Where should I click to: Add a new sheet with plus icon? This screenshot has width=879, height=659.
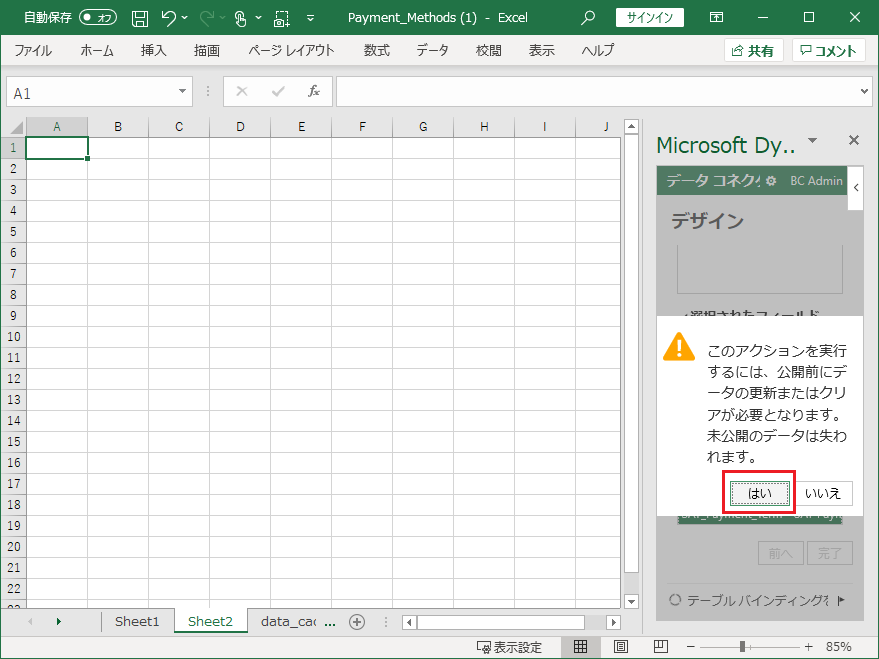357,621
